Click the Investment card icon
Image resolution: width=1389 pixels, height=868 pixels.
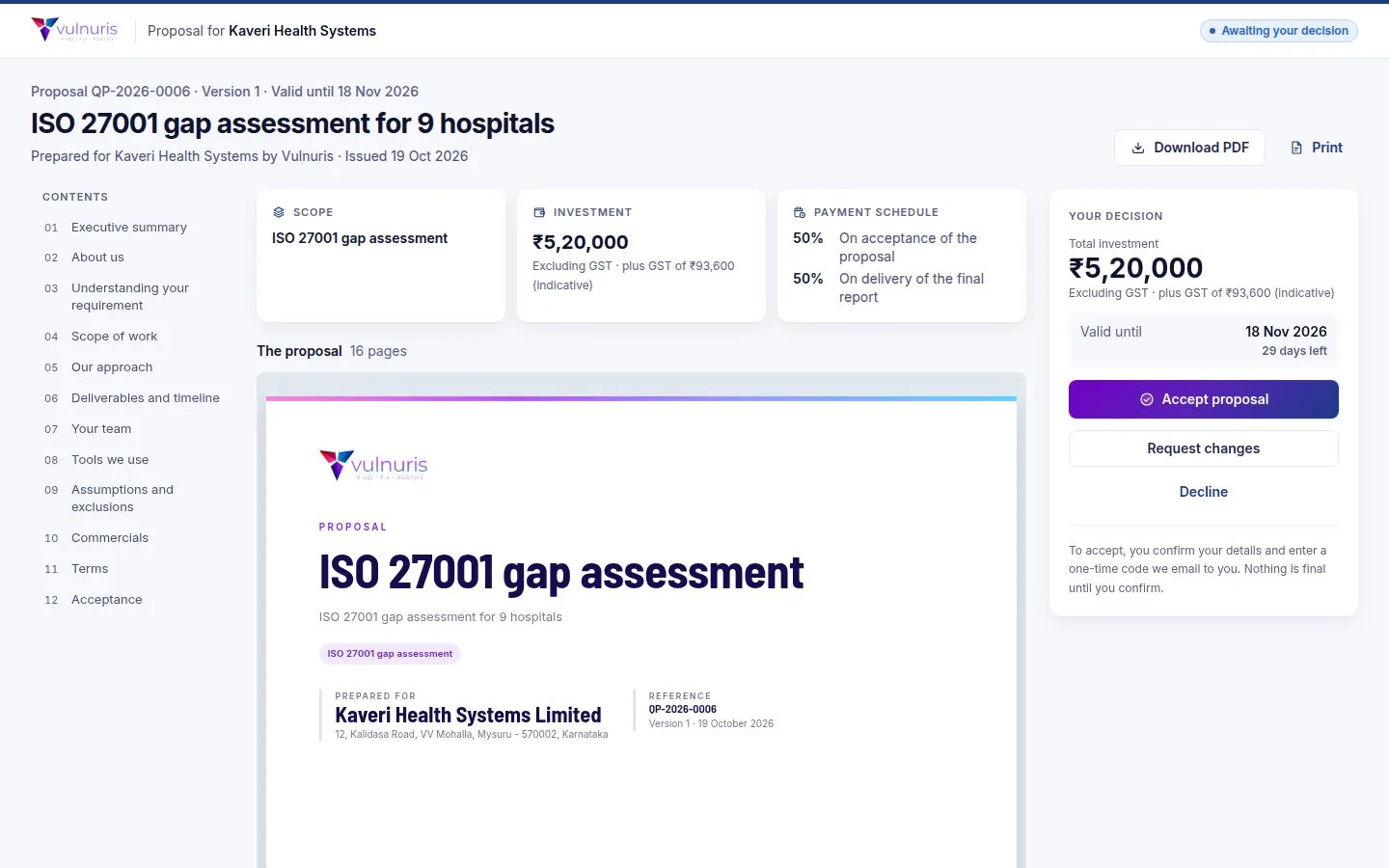point(539,212)
